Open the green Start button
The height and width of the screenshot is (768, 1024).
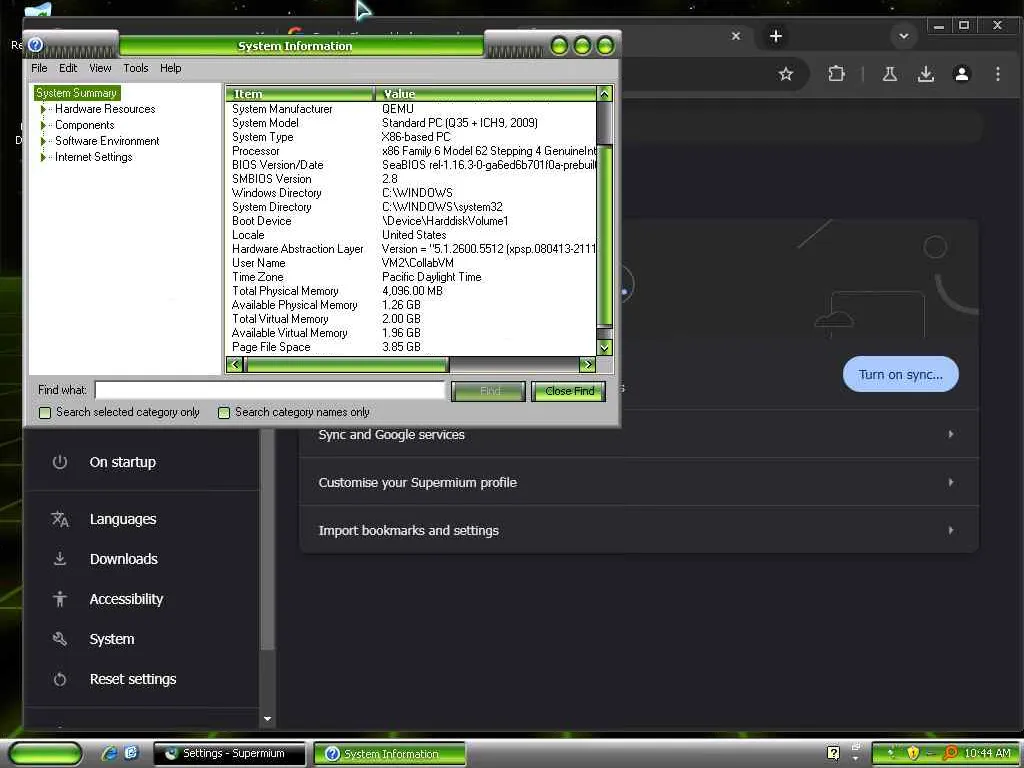[45, 753]
